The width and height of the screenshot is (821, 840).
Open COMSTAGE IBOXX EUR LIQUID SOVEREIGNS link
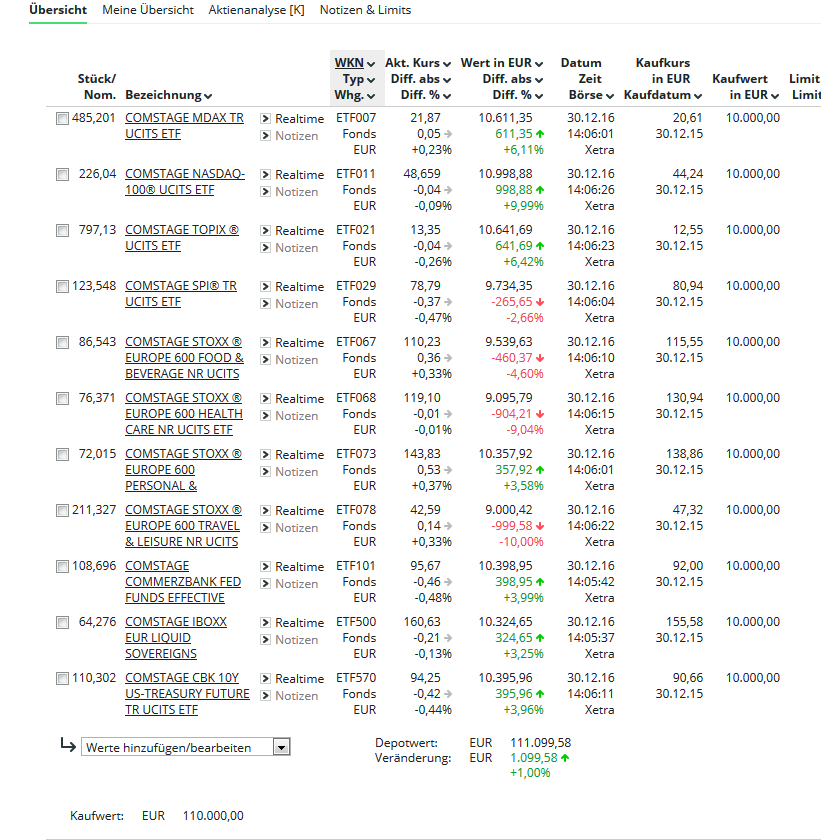point(176,638)
